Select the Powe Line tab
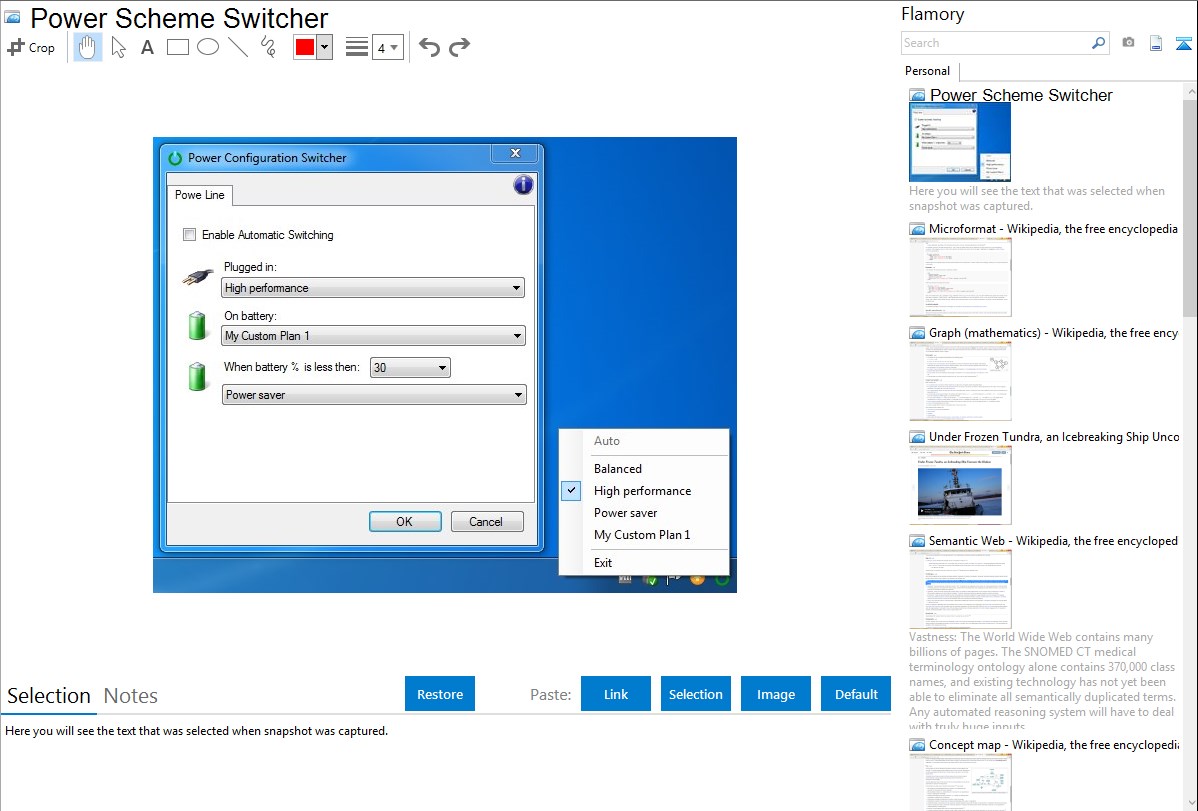The width and height of the screenshot is (1198, 811). pos(199,195)
